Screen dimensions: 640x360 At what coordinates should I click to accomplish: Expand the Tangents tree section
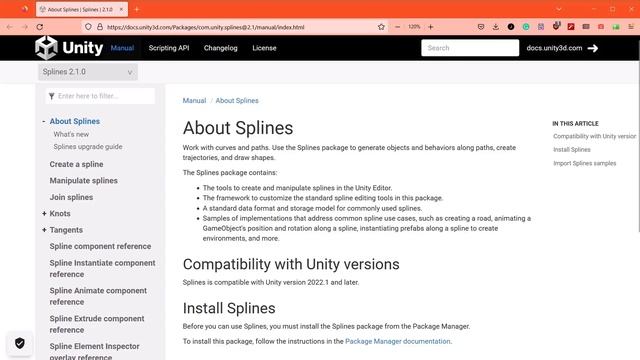pyautogui.click(x=44, y=230)
